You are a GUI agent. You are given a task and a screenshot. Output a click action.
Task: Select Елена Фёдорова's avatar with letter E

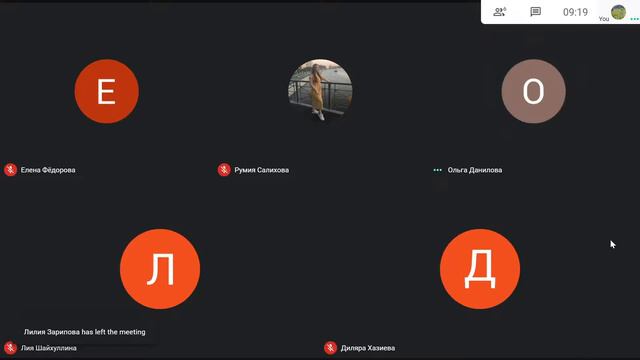(x=107, y=91)
